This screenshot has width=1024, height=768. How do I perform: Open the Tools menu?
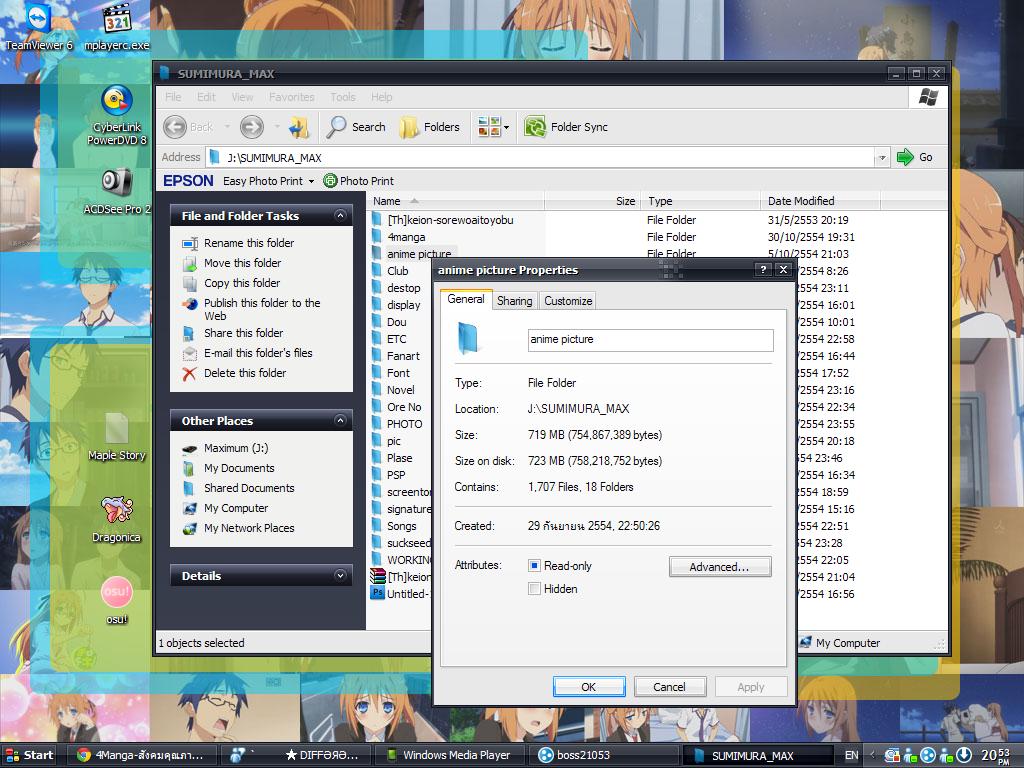click(x=343, y=97)
